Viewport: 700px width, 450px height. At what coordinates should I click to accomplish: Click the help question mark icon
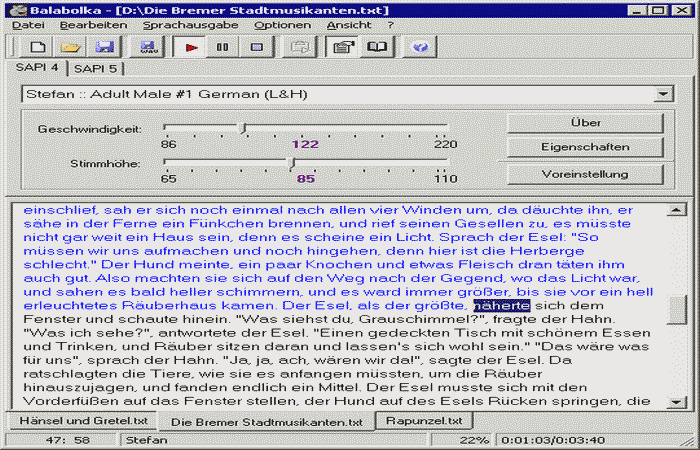[420, 47]
